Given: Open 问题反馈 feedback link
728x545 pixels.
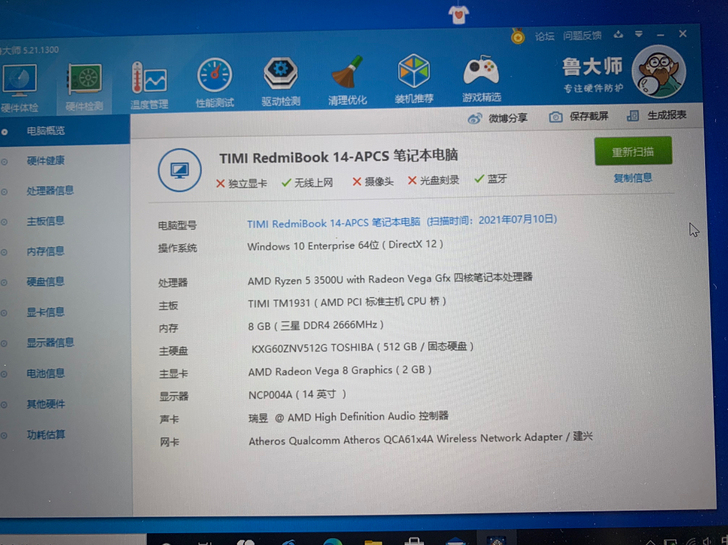Looking at the screenshot, I should tap(582, 35).
